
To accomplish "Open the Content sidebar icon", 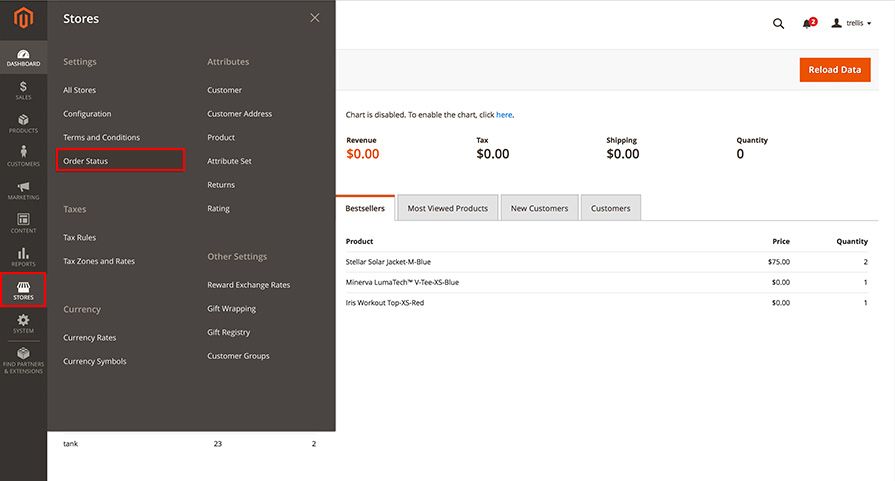I will point(23,224).
